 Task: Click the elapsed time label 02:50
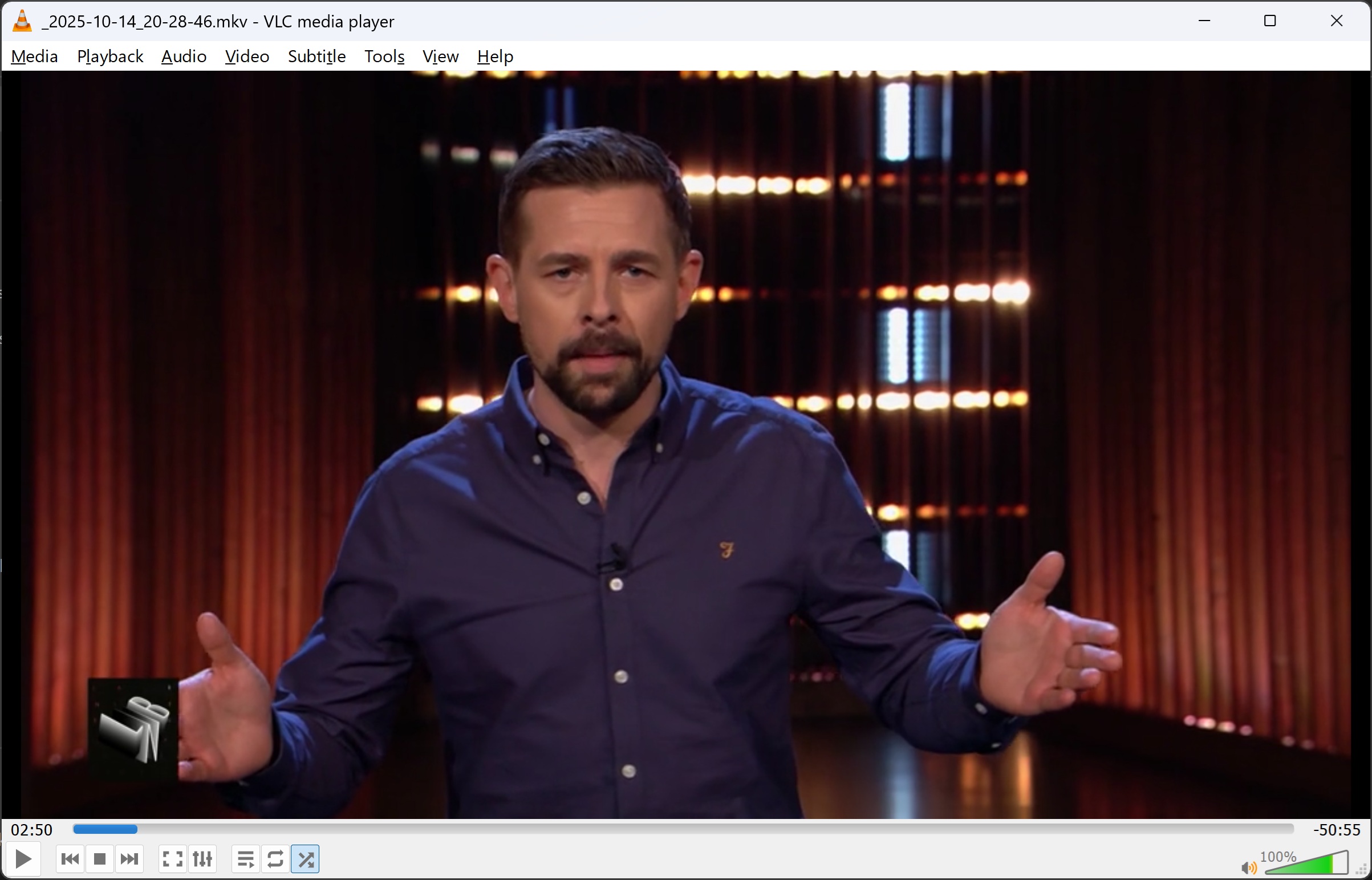(x=32, y=830)
